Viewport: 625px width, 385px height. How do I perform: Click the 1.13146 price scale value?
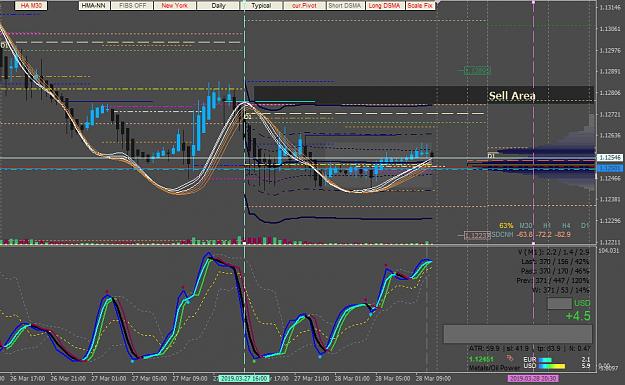tap(610, 8)
